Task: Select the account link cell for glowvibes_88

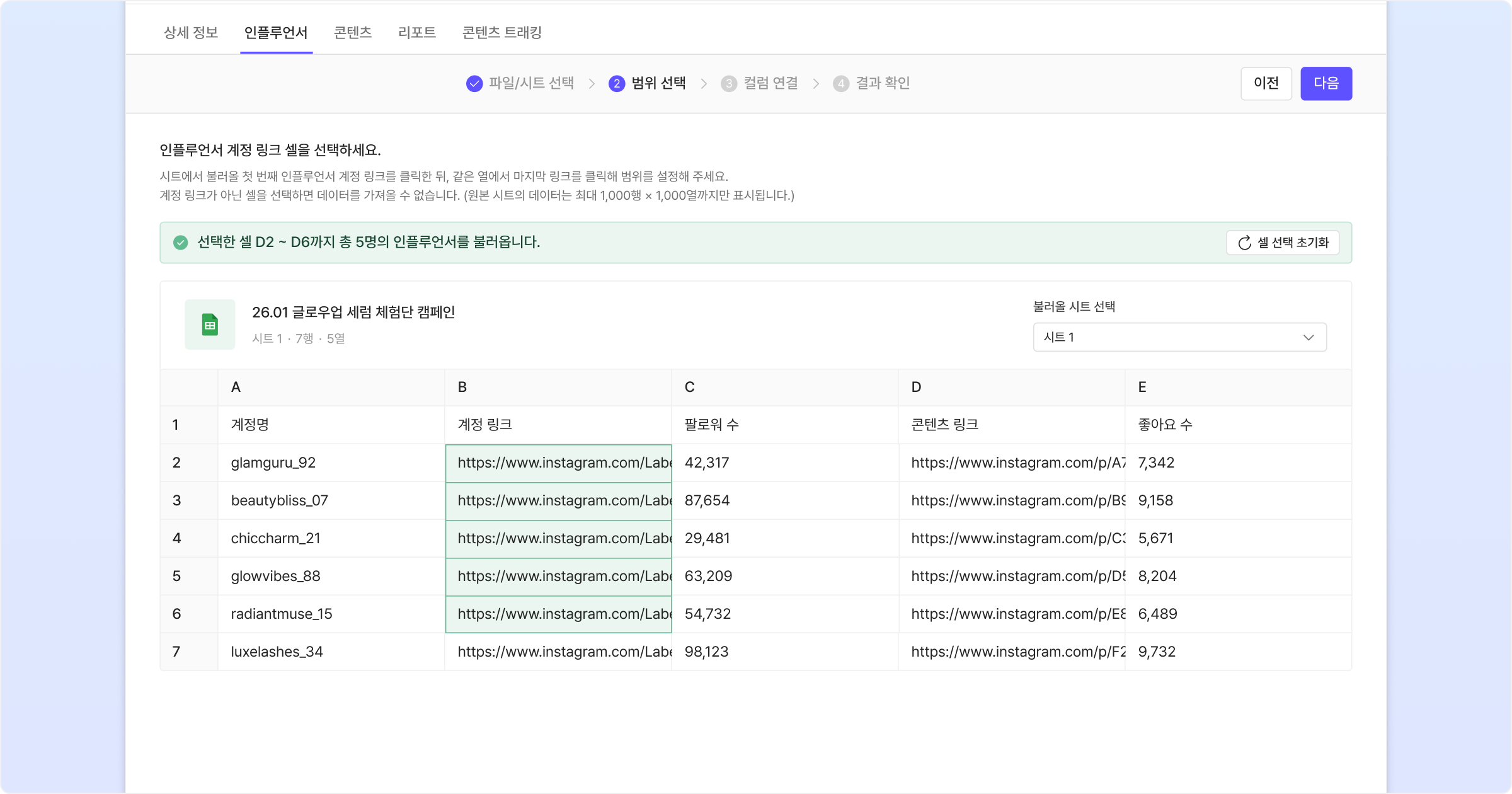Action: (558, 576)
